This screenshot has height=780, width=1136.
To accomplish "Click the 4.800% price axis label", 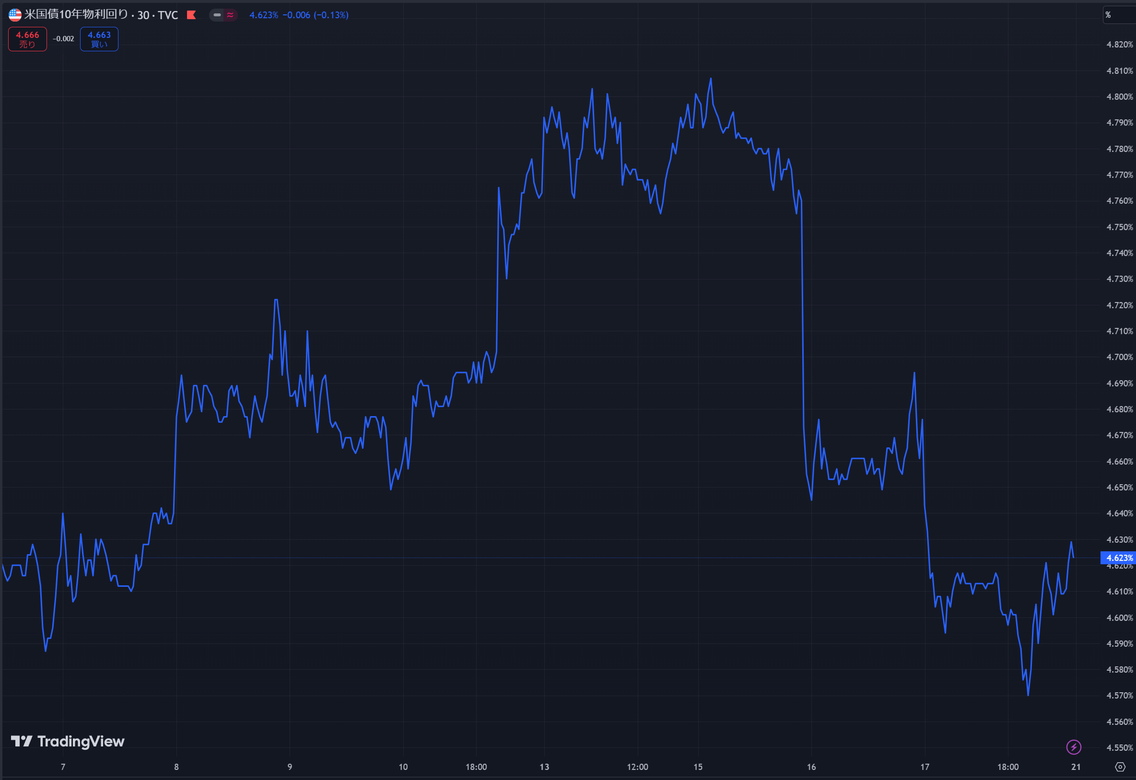I will pos(1119,97).
